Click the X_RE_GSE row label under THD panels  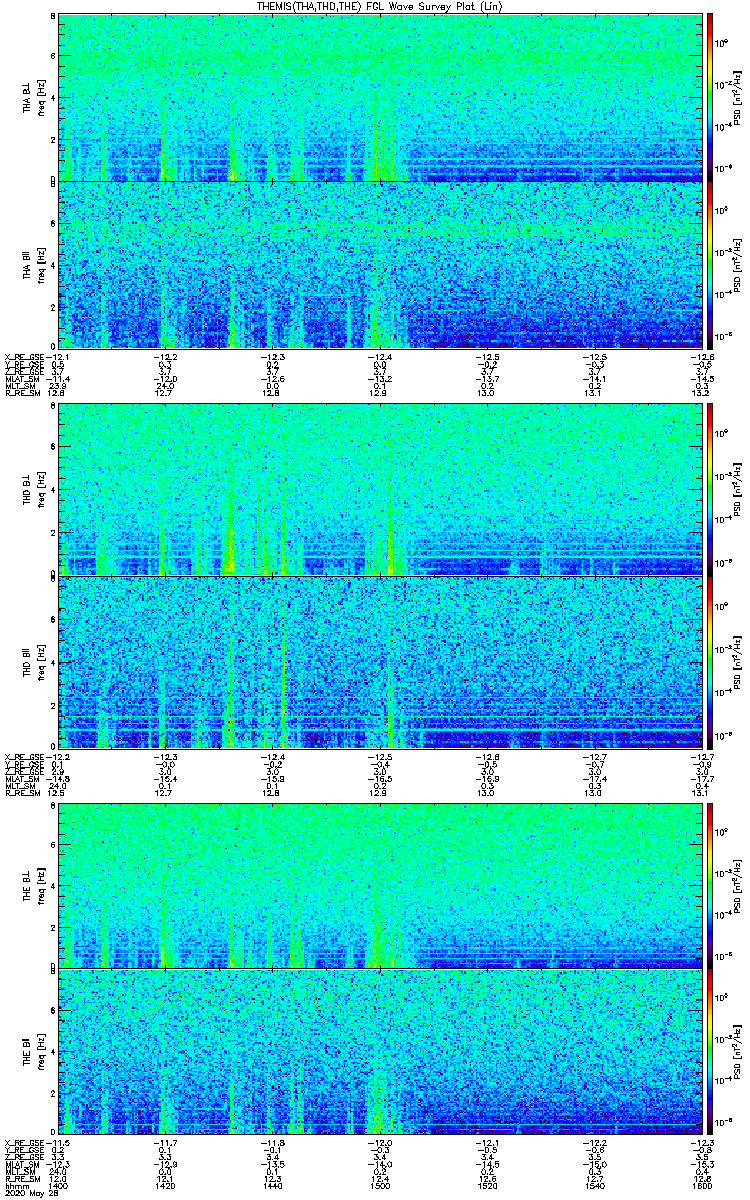[23, 756]
